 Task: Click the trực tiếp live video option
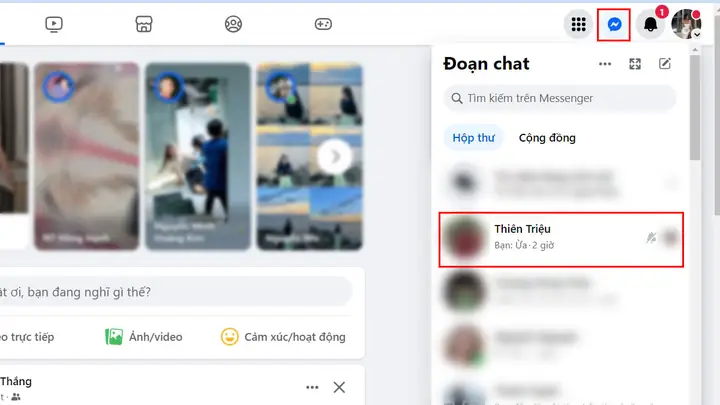point(27,337)
